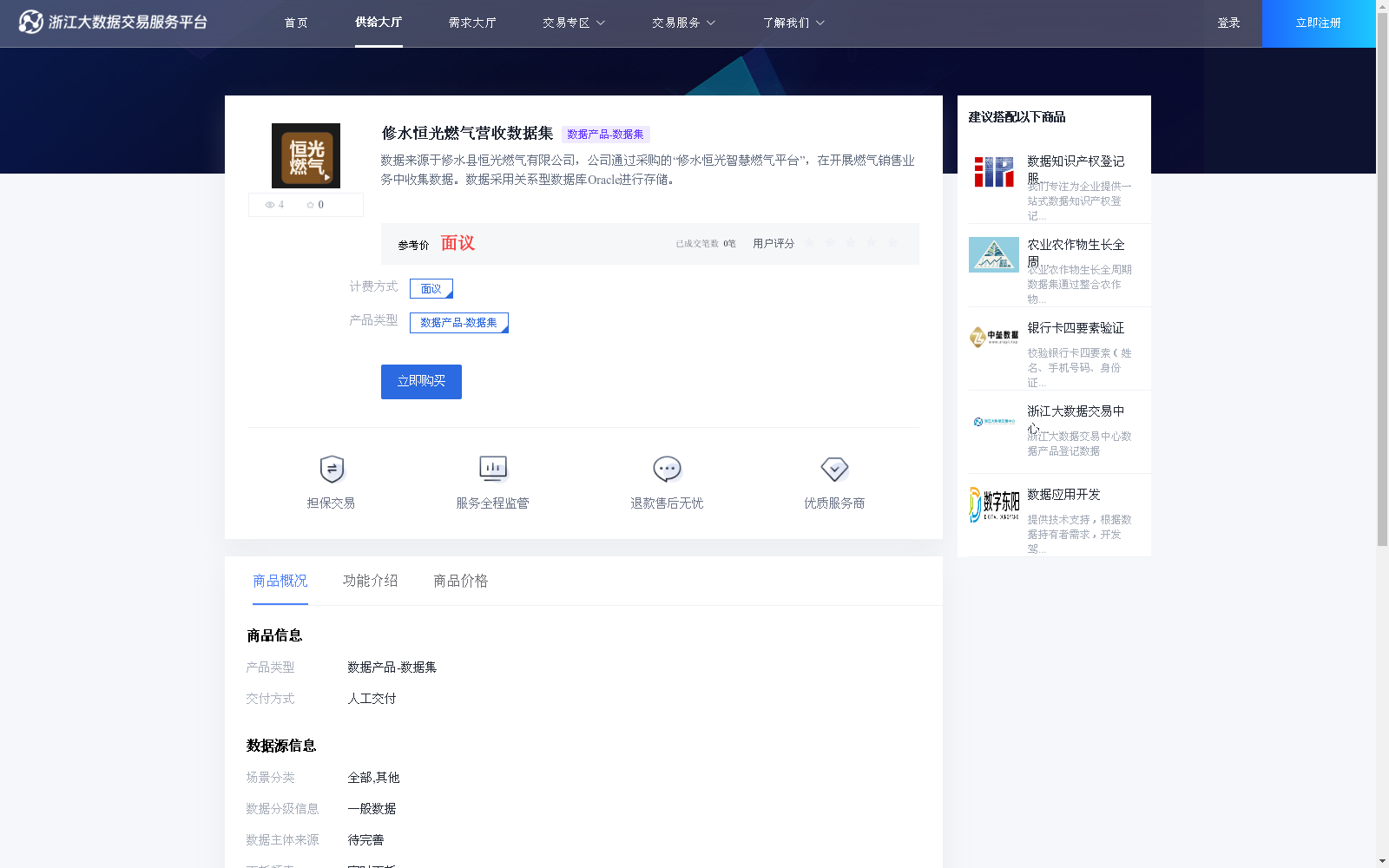The image size is (1389, 868).
Task: Open the 首页 menu item
Action: pos(296,23)
